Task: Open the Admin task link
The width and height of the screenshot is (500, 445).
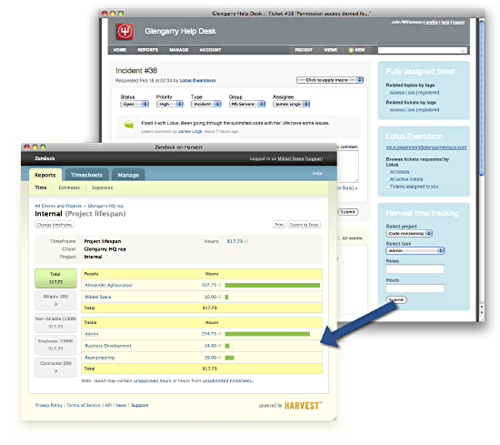Action: pos(91,334)
